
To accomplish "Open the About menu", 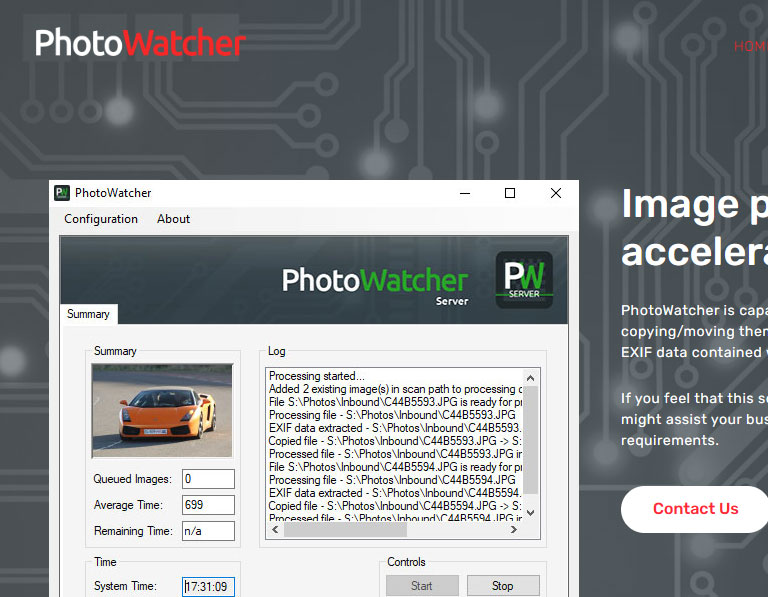I will point(173,219).
